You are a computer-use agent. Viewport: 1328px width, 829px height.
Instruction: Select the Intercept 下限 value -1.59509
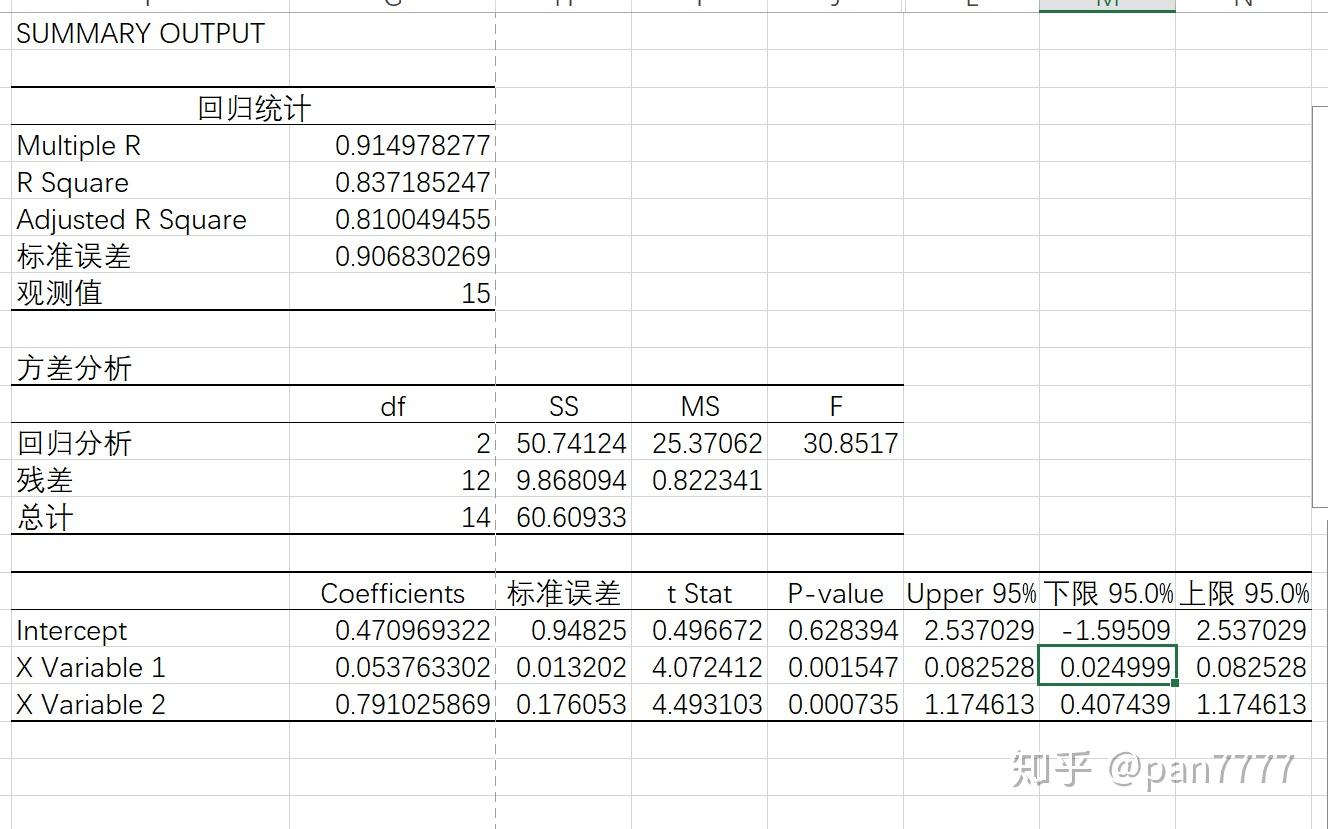[x=1118, y=631]
